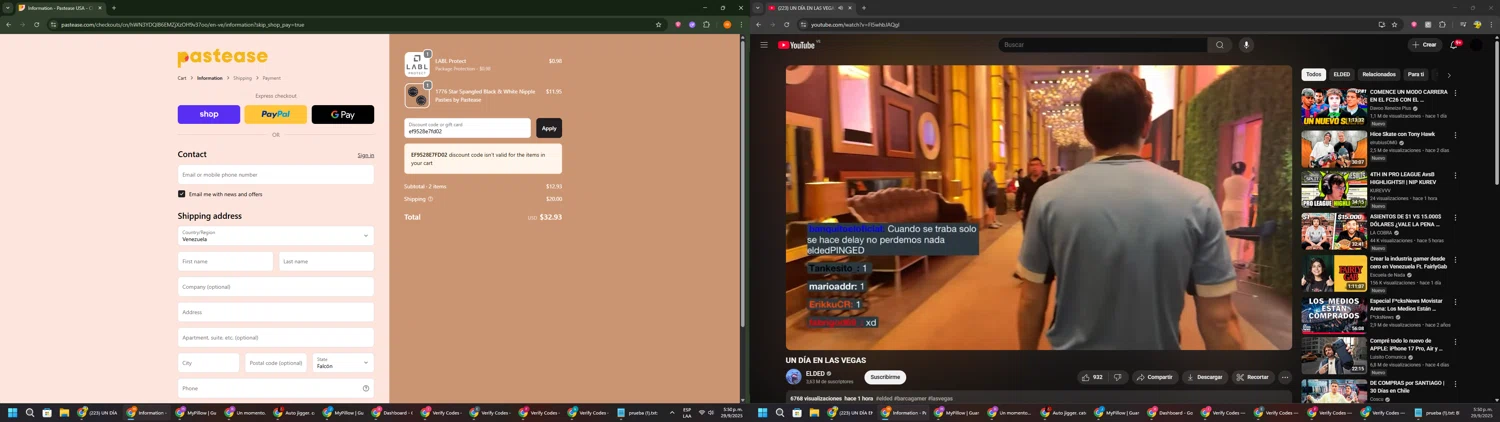The image size is (1500, 422).
Task: Open options for 4TH IN PRO LEAGUE video
Action: coord(1455,176)
